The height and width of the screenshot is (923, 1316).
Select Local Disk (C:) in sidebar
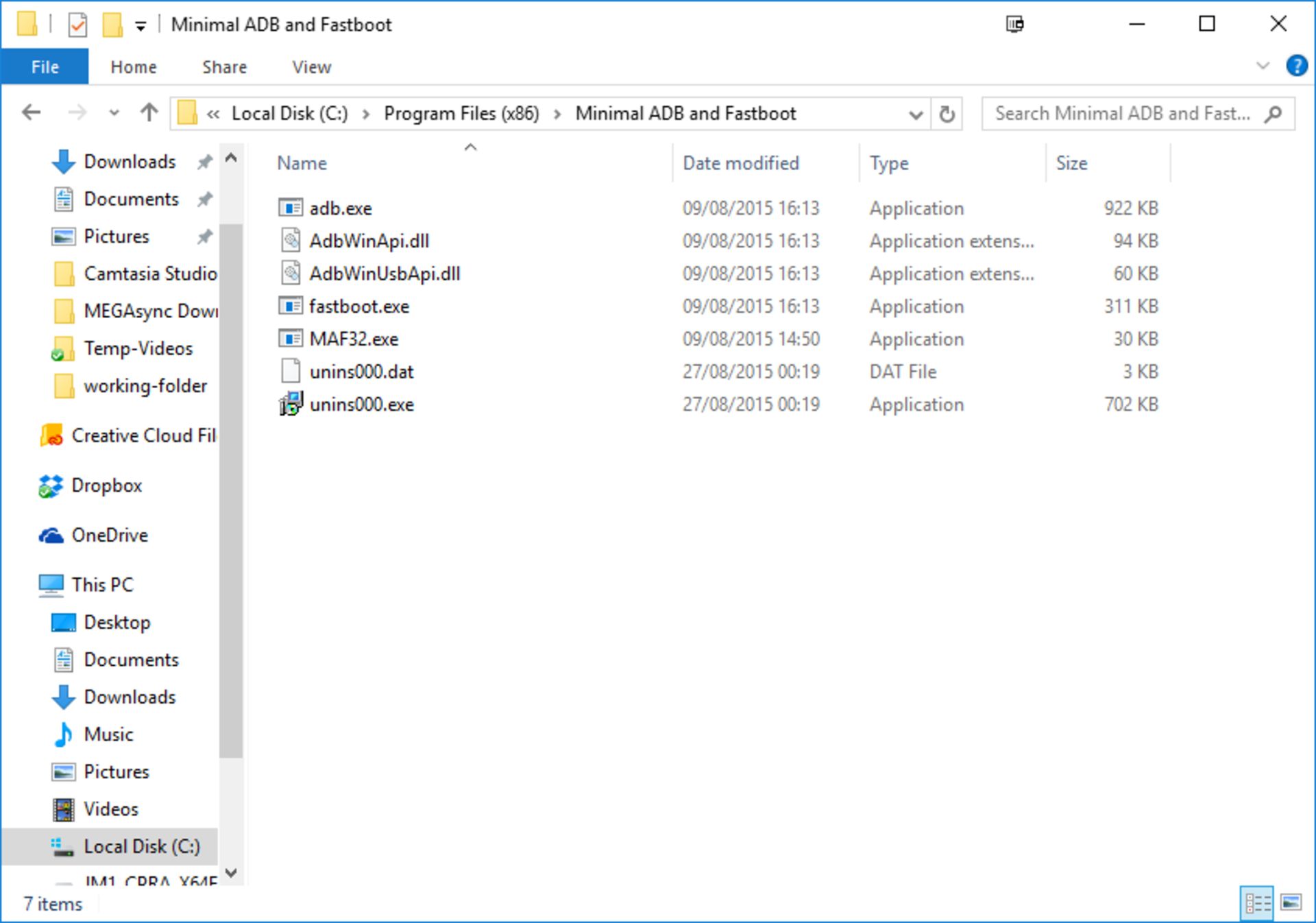(110, 846)
